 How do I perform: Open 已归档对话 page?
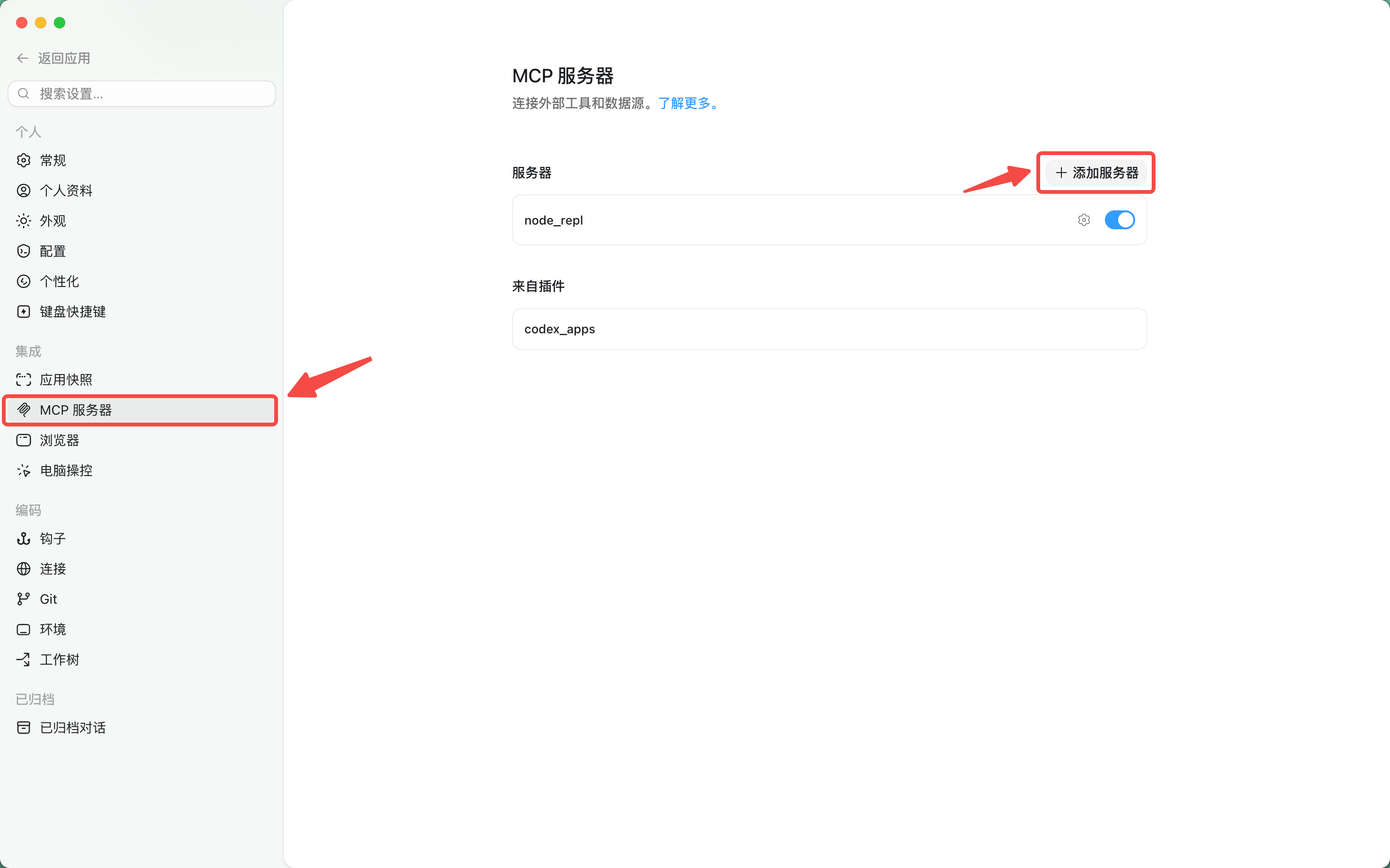click(x=141, y=728)
